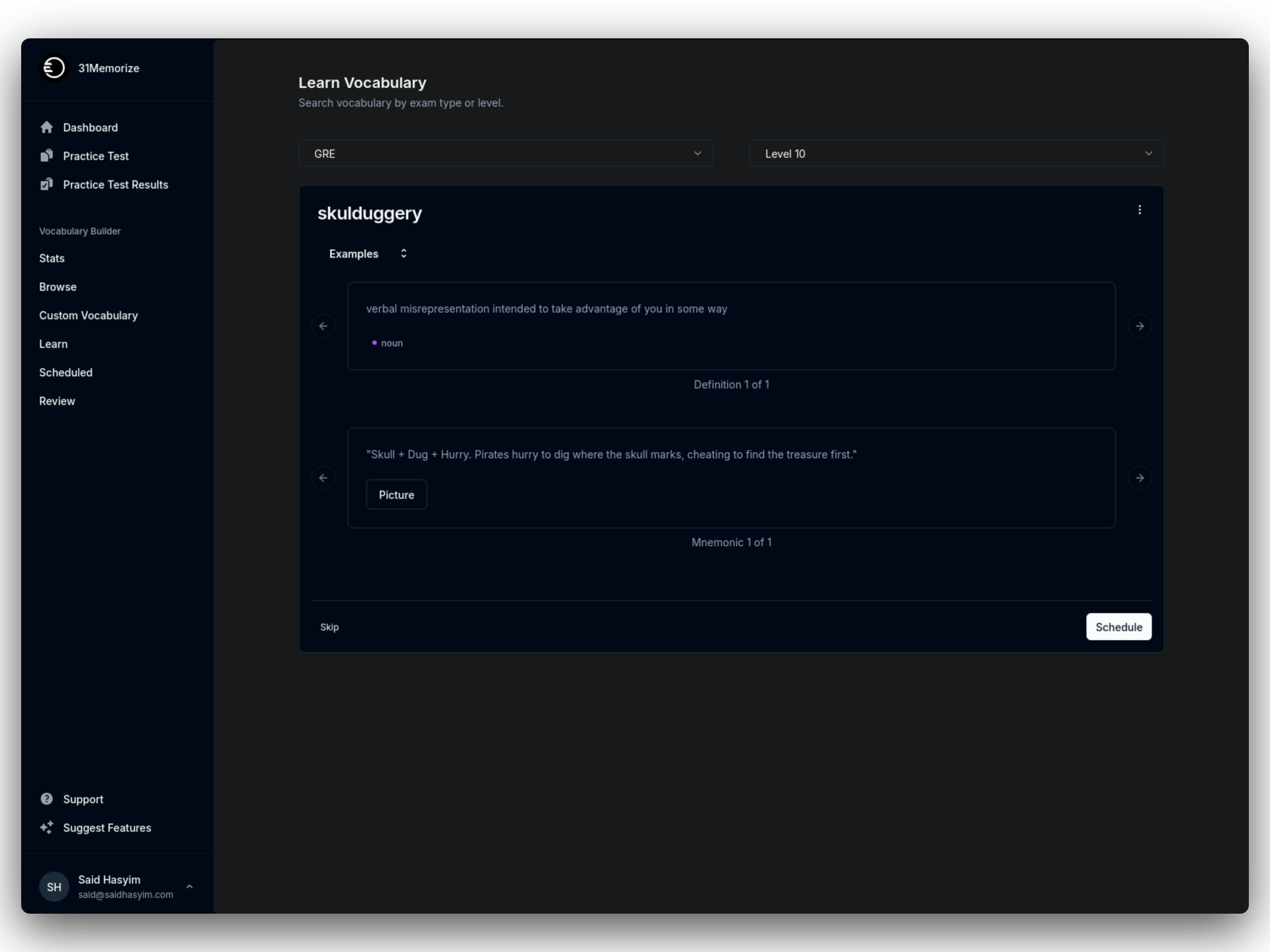This screenshot has height=952, width=1270.
Task: Click the Suggest Features sparkle icon
Action: [46, 827]
